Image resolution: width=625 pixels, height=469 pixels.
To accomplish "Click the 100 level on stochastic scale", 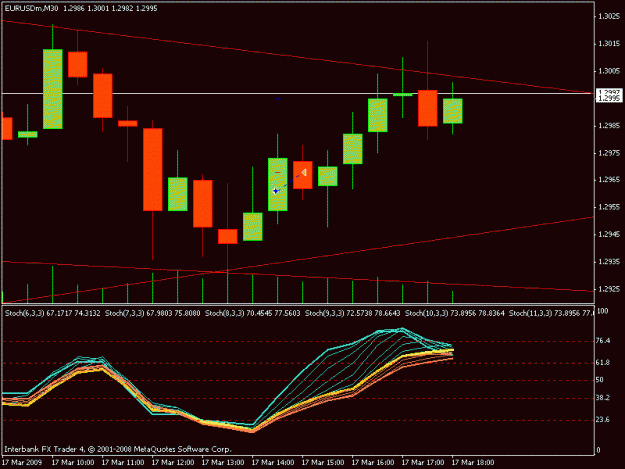I will 603,311.
